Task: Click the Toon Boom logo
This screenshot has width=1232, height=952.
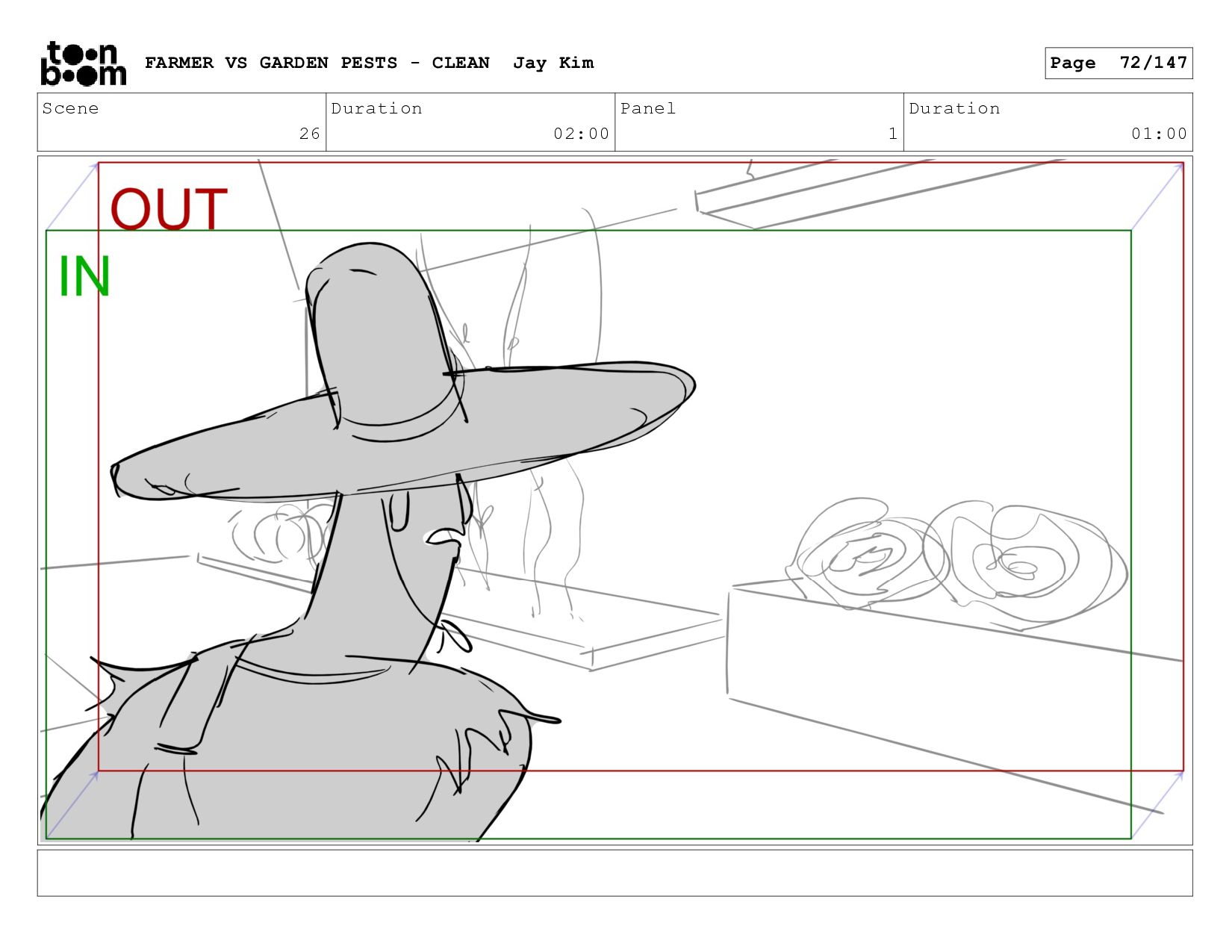Action: (x=83, y=63)
